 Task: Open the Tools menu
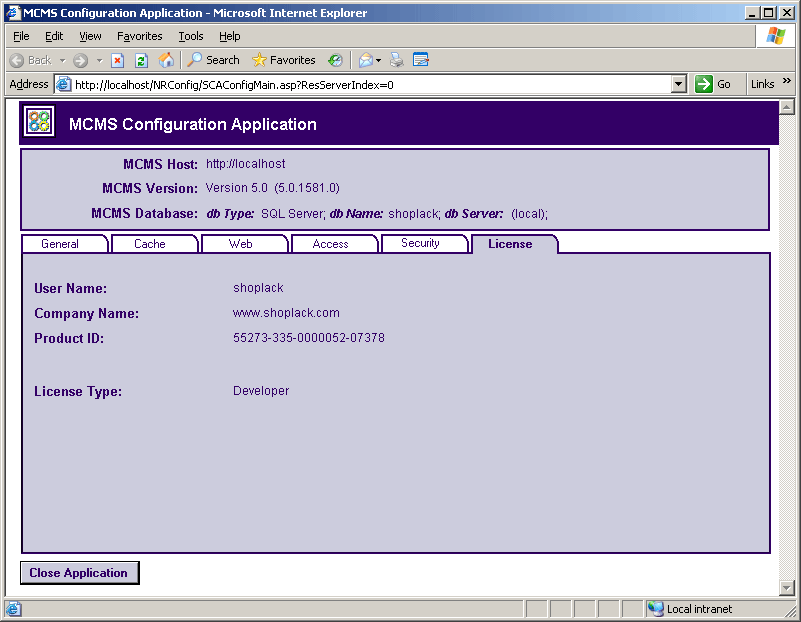pyautogui.click(x=191, y=36)
